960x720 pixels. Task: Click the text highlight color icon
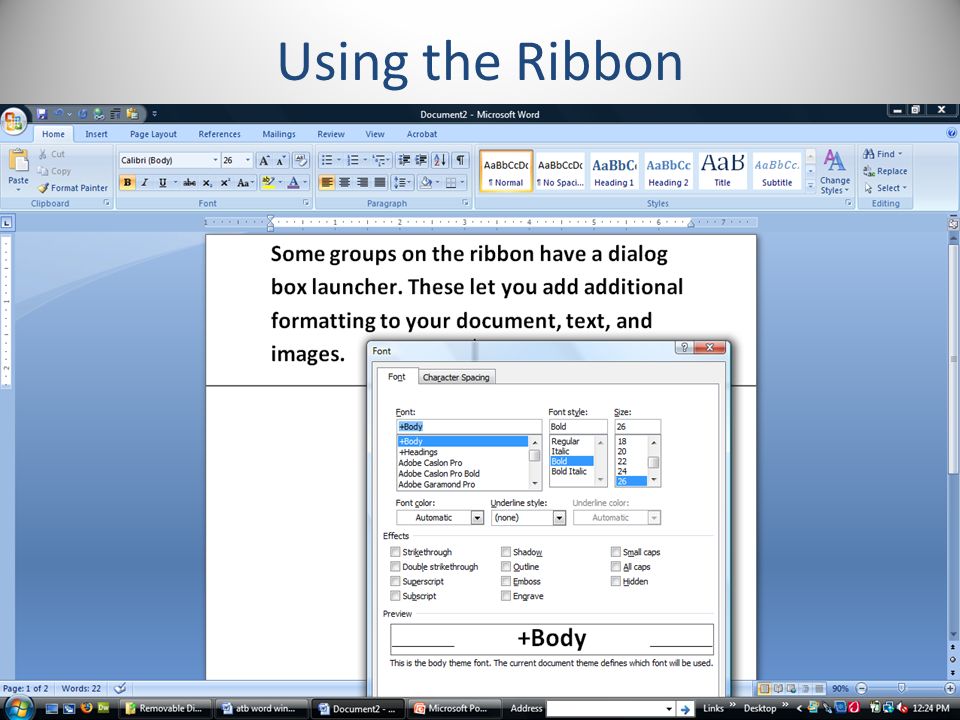(268, 182)
